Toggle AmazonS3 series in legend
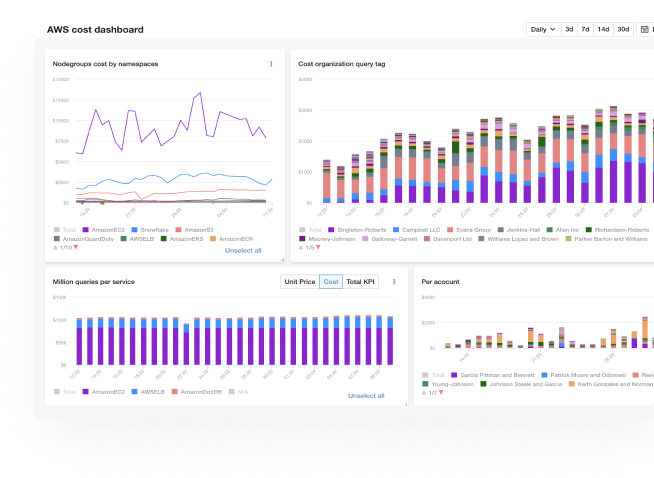The height and width of the screenshot is (478, 654). point(194,230)
